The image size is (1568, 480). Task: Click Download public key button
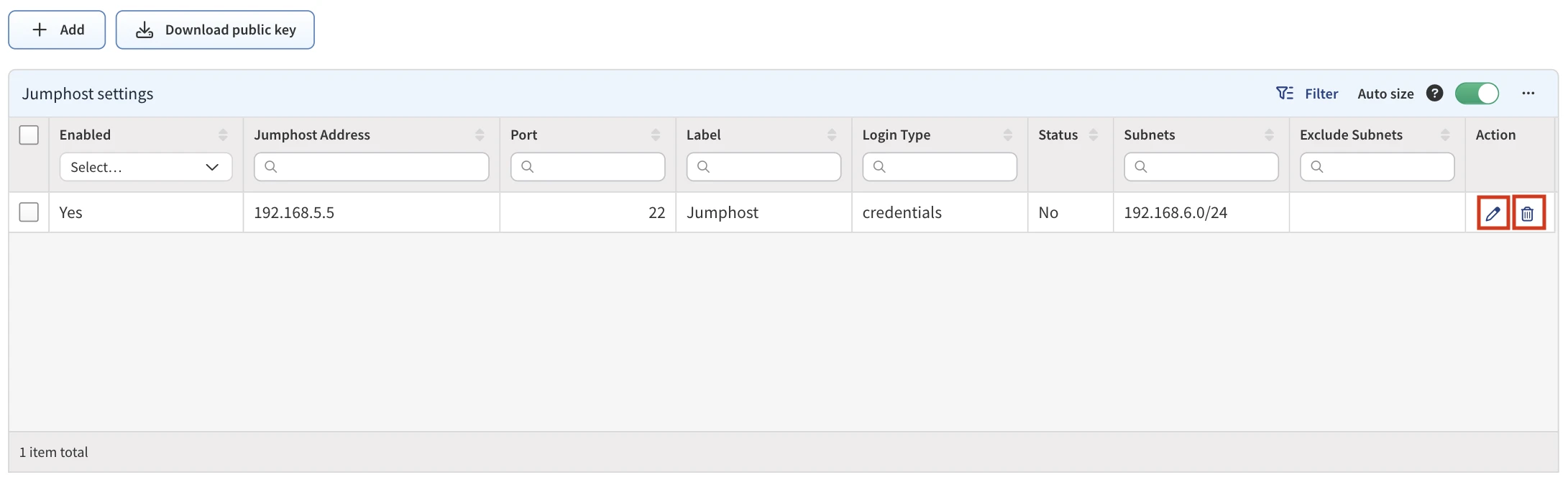[x=215, y=30]
